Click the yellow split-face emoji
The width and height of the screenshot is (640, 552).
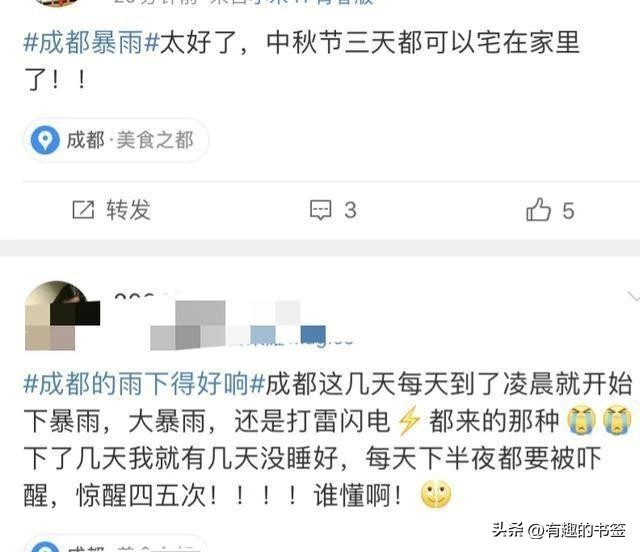point(436,494)
